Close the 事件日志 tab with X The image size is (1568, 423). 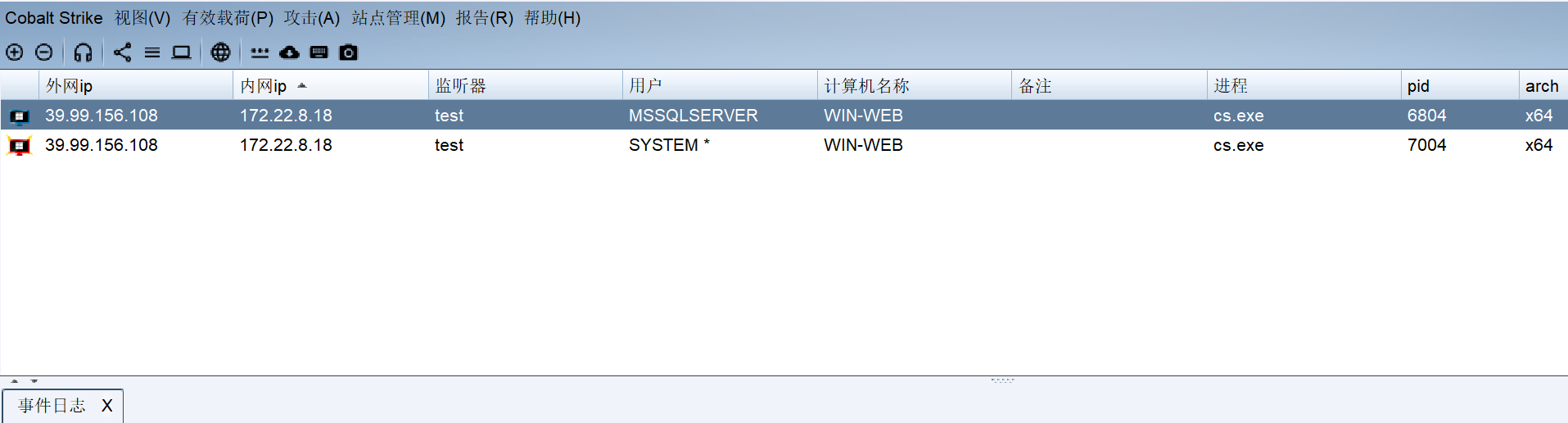coord(106,406)
